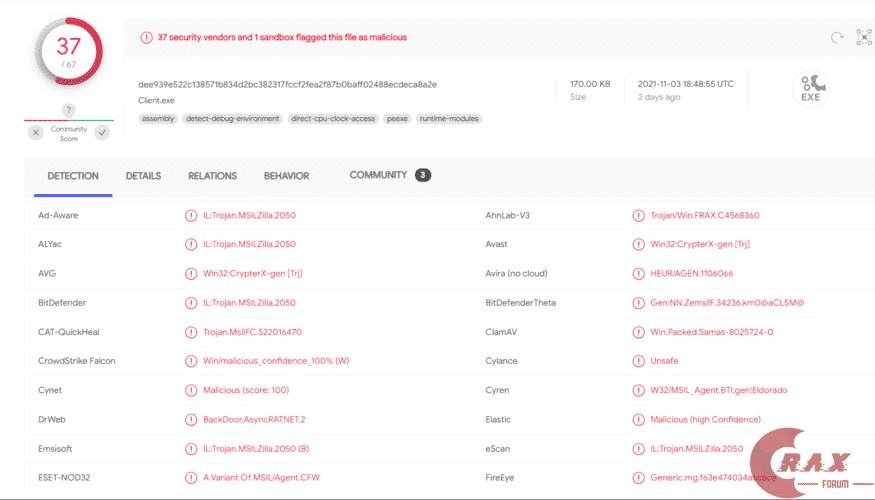Click the reanalyze refresh icon
This screenshot has height=500, width=875.
(837, 38)
